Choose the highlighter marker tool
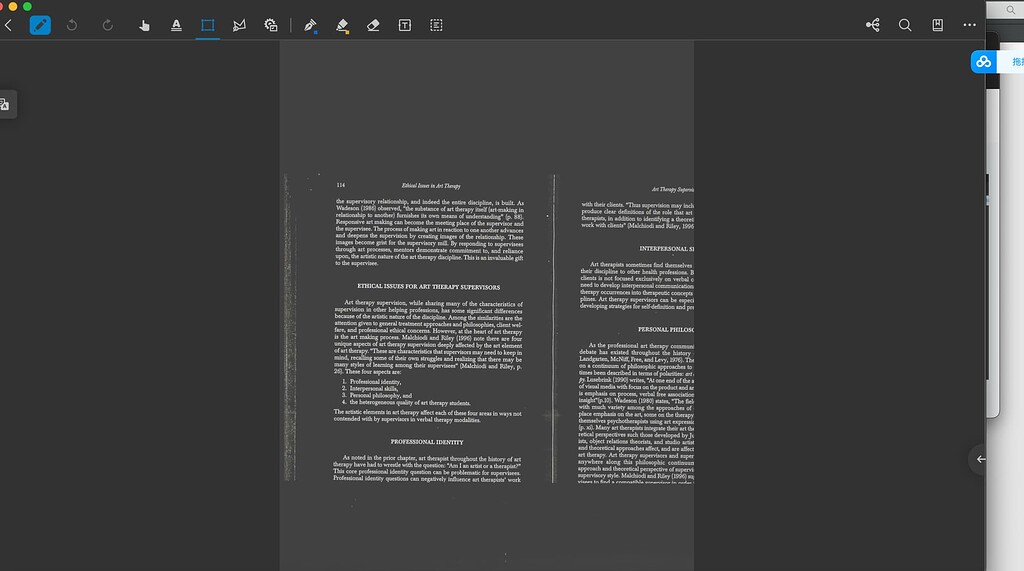Viewport: 1024px width, 571px height. pos(342,25)
